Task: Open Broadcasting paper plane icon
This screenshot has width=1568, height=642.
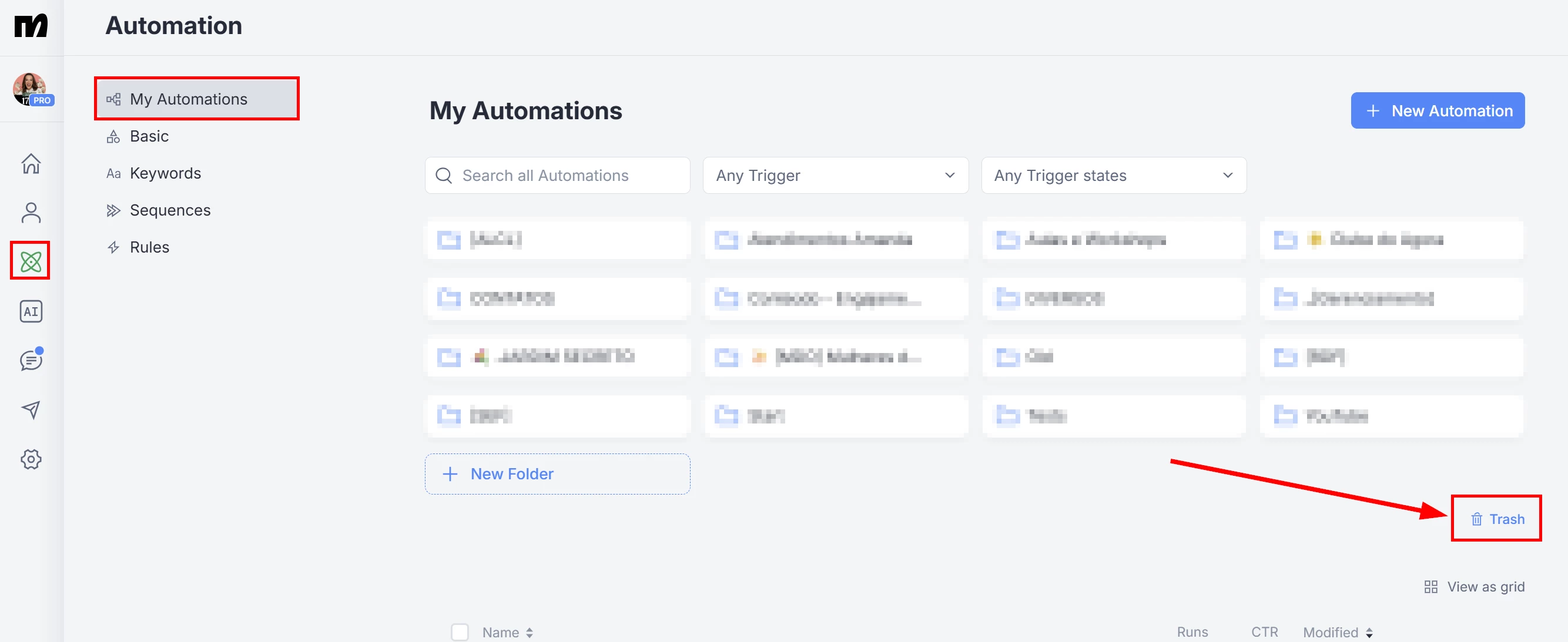Action: point(31,409)
